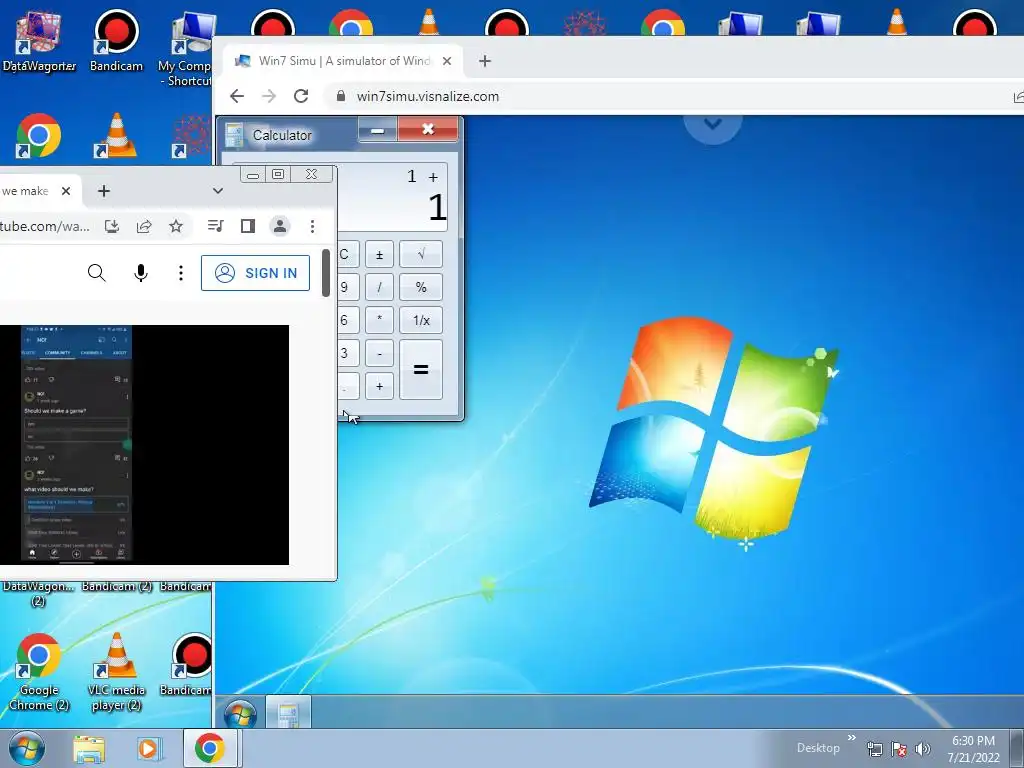Reload the win7simu page
The width and height of the screenshot is (1024, 768).
tap(301, 96)
